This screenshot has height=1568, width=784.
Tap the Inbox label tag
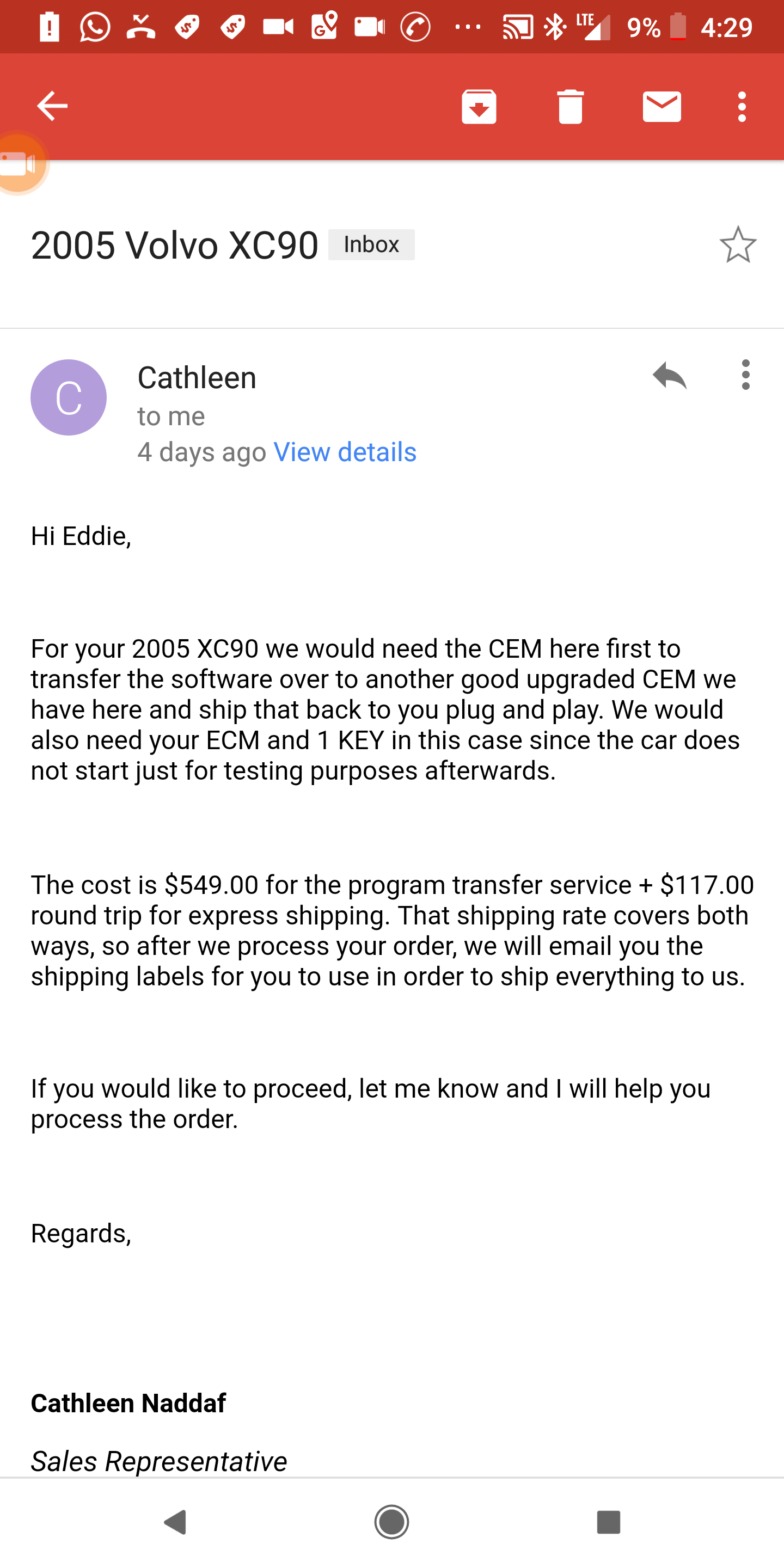click(x=371, y=244)
